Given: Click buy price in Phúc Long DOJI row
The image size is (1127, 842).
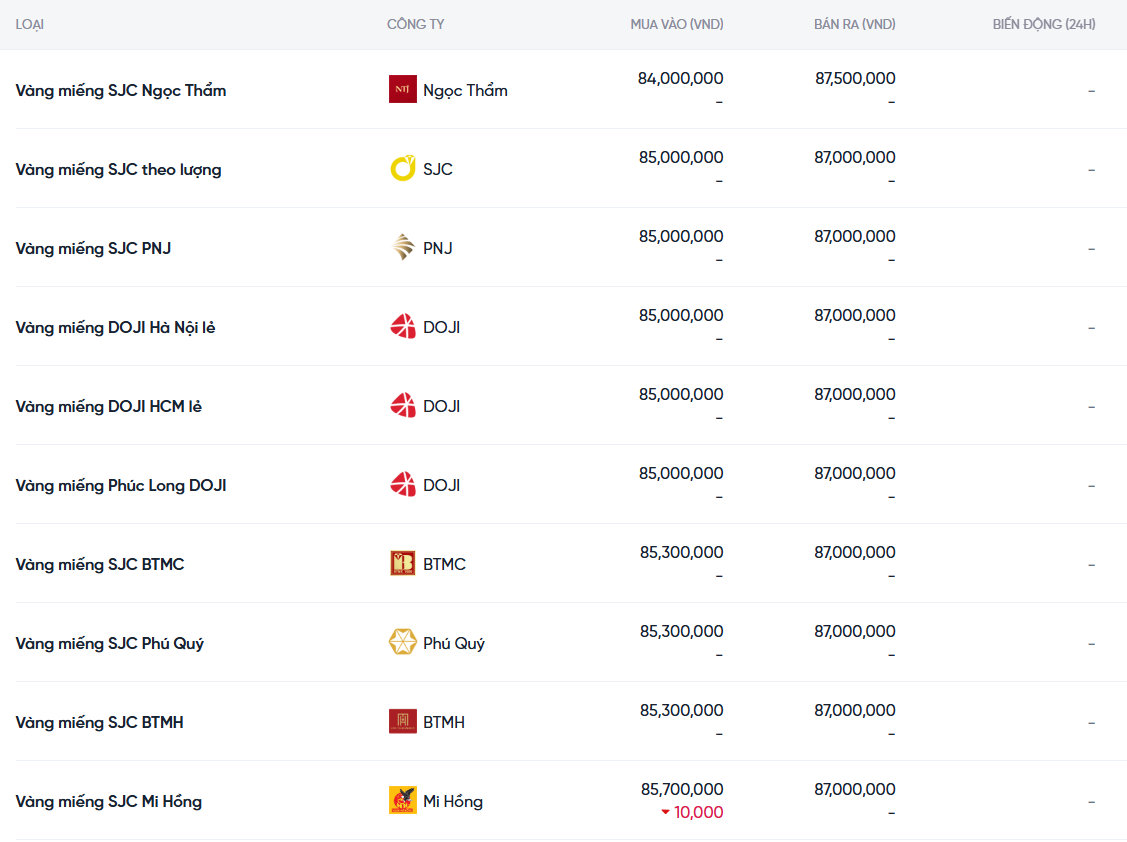Looking at the screenshot, I should pyautogui.click(x=681, y=474).
